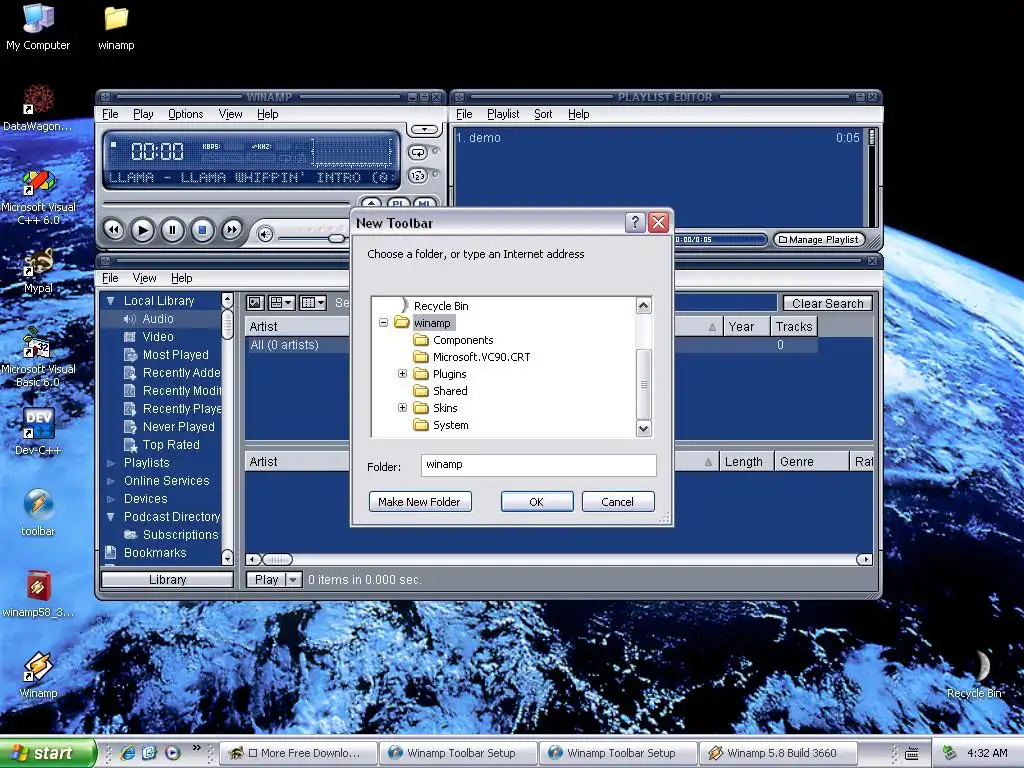This screenshot has height=768, width=1024.
Task: Open Winamp File menu
Action: [x=110, y=114]
